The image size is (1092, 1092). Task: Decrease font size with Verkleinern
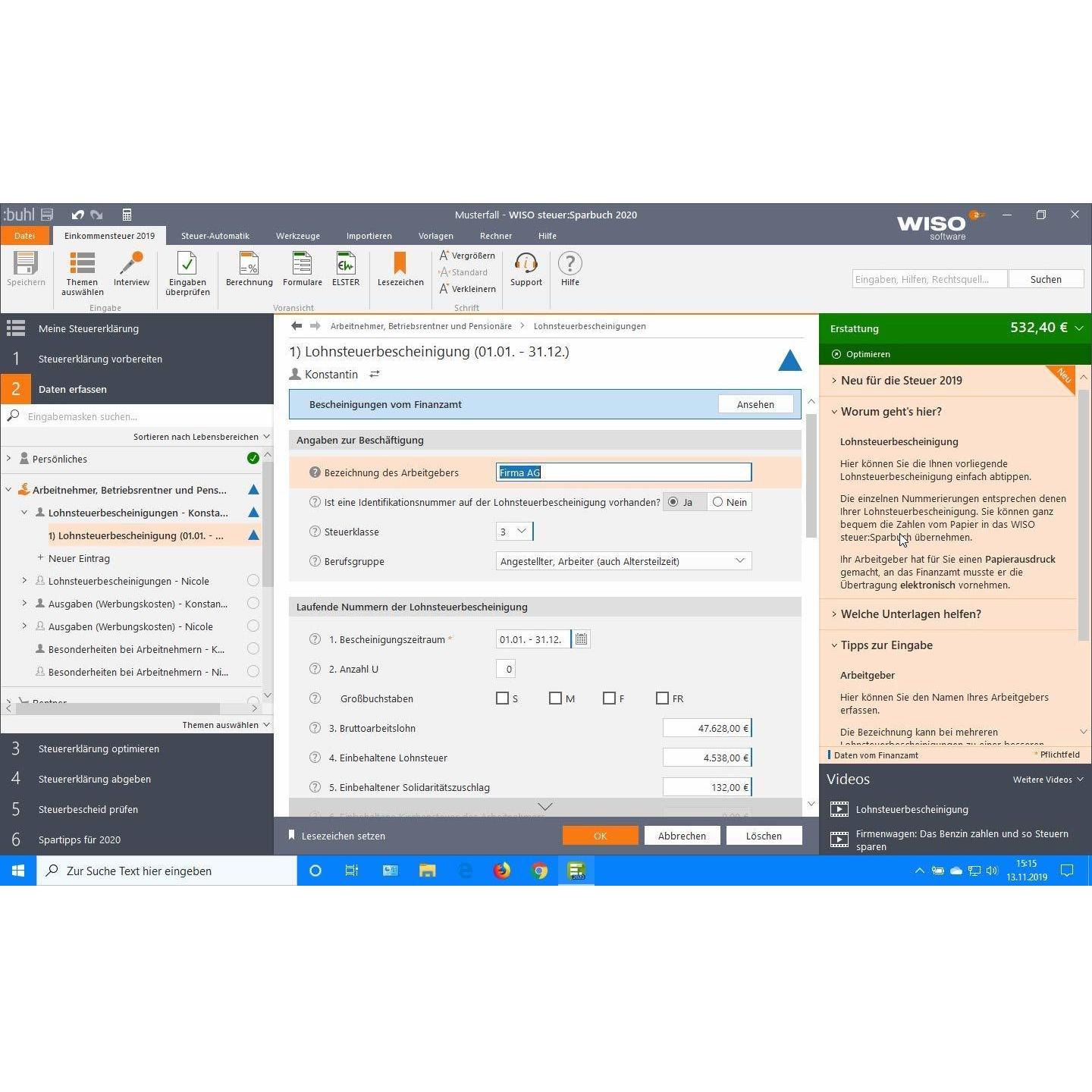tap(467, 289)
